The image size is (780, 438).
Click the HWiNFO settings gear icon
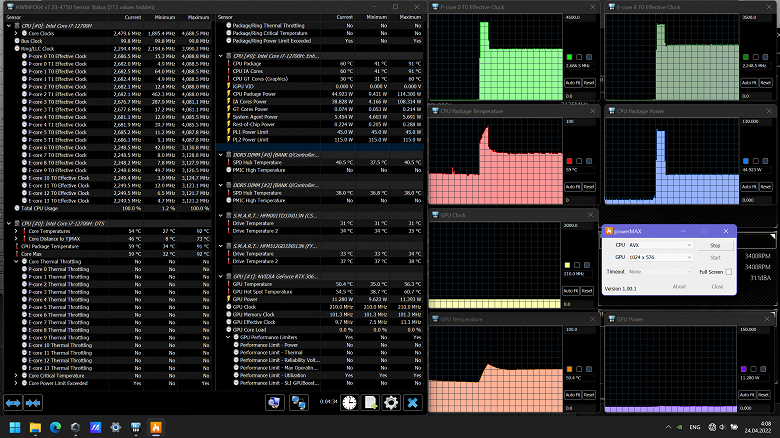coord(391,402)
